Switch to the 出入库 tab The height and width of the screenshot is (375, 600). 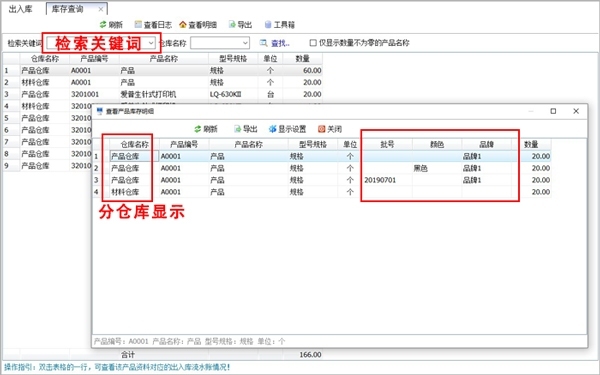(21, 9)
